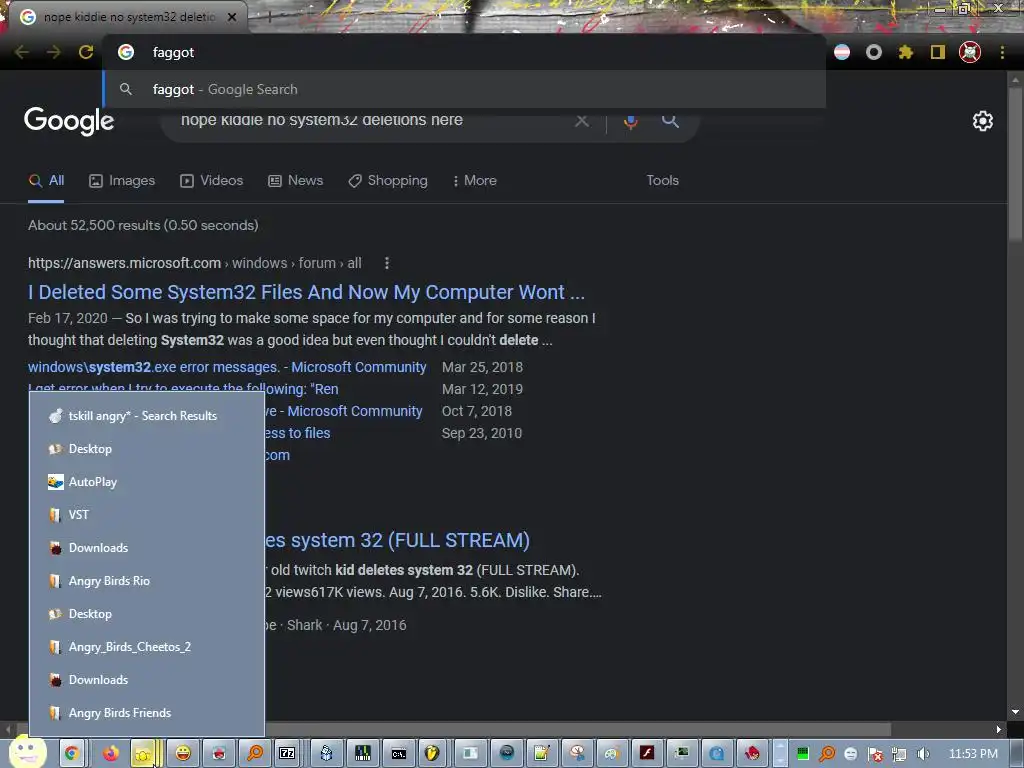Open Command Prompt taskbar icon
This screenshot has height=768, width=1024.
(398, 754)
